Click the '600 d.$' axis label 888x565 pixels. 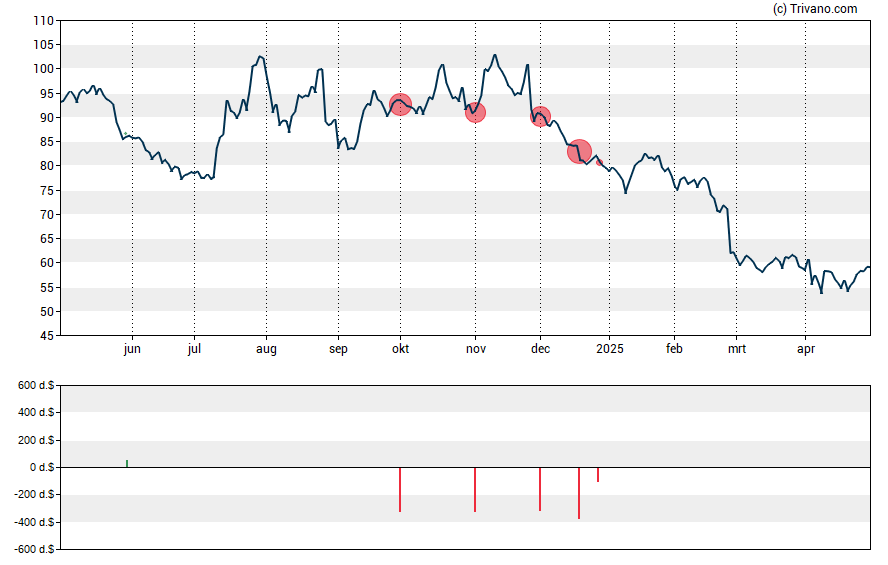point(36,386)
